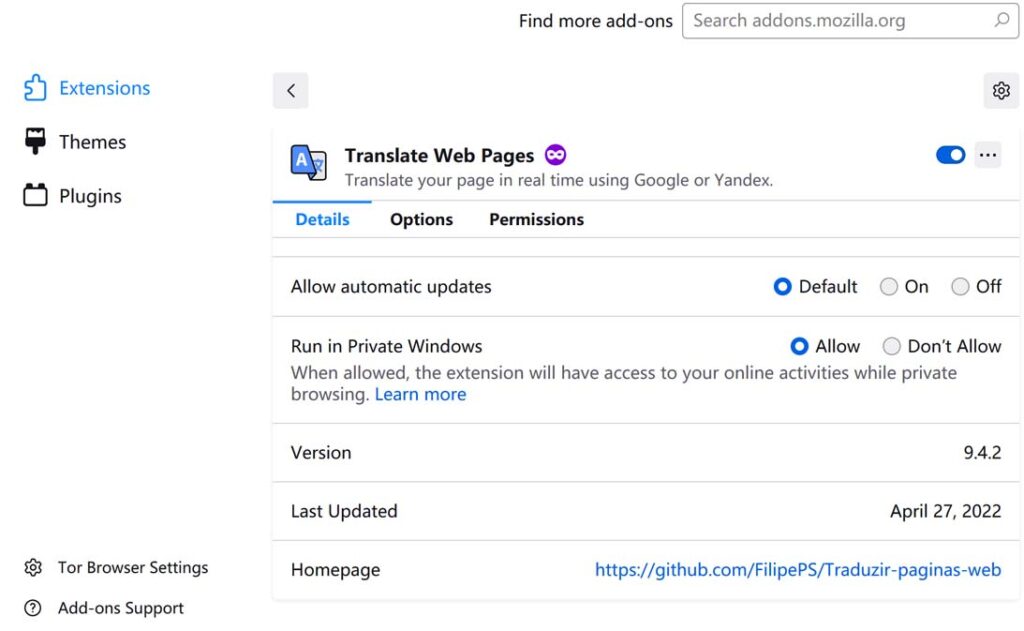Select Allow for Run in Private Windows
Viewport: 1024px width, 631px height.
pos(799,346)
